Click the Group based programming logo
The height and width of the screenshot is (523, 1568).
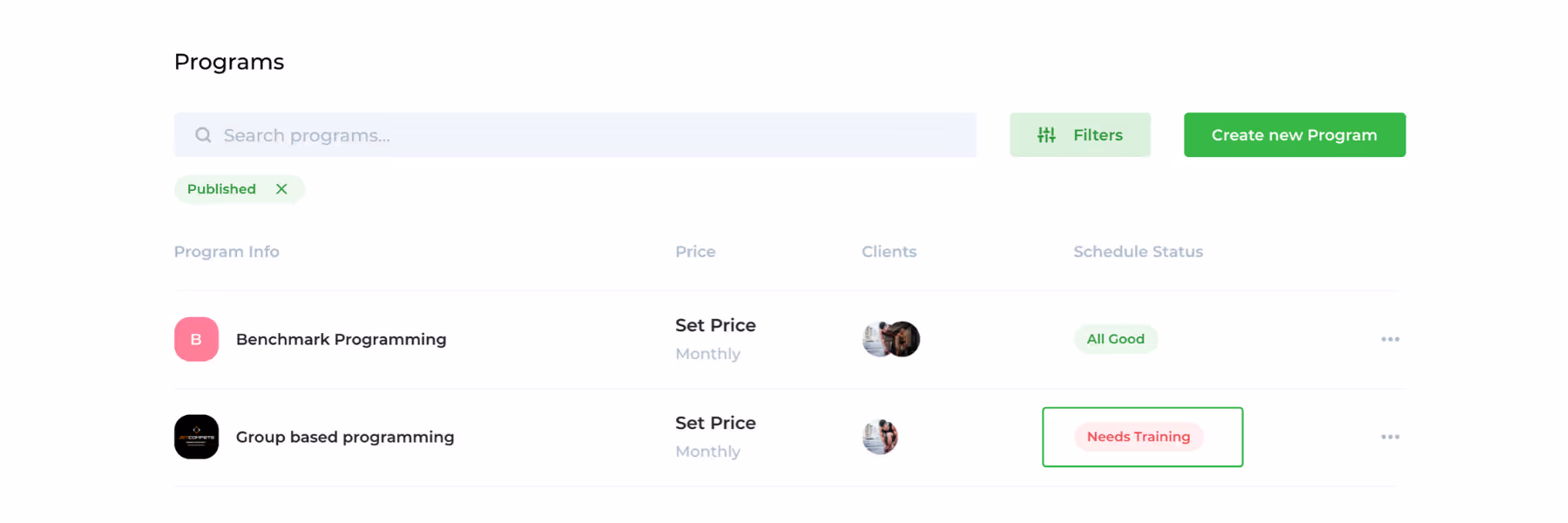196,437
